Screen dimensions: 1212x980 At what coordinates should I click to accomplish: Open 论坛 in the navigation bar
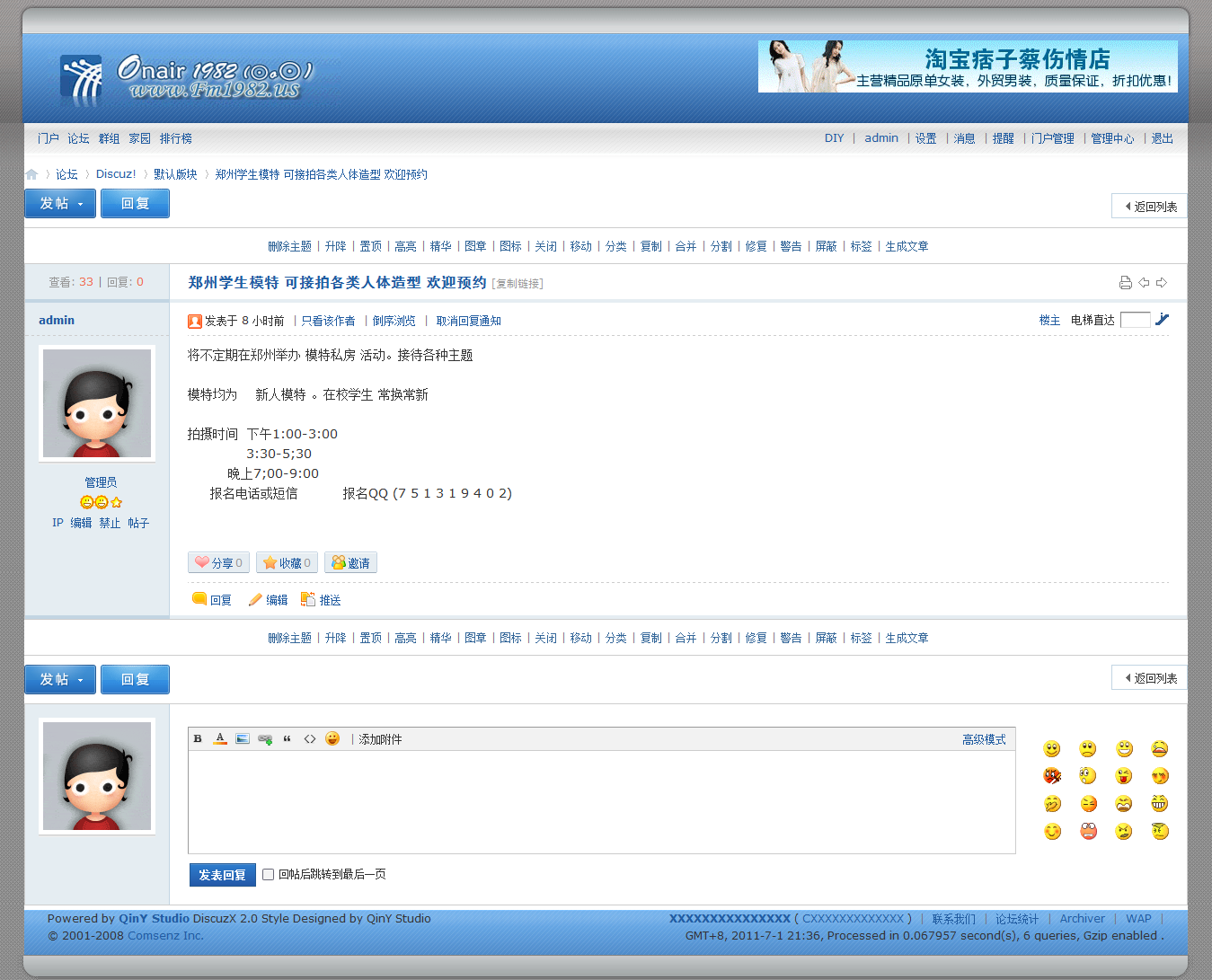tap(78, 138)
